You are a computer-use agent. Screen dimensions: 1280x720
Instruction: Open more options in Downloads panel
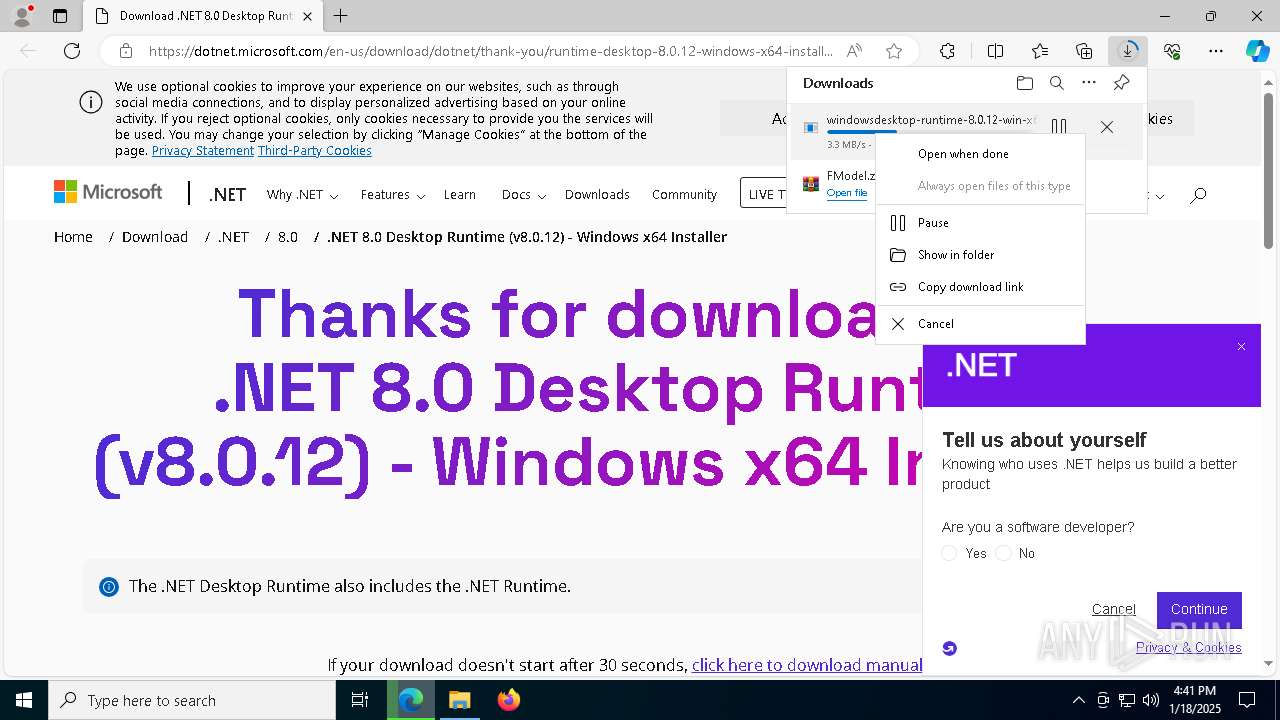click(1089, 83)
